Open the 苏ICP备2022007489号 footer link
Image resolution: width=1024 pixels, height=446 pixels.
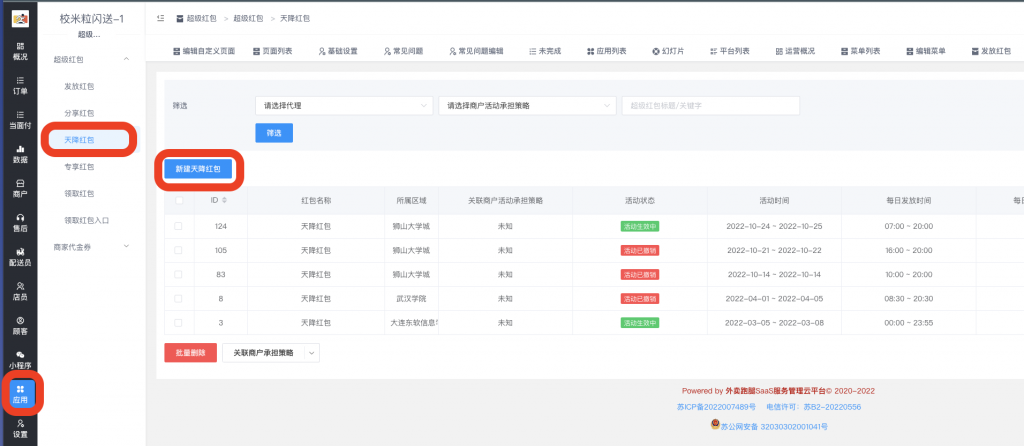(716, 407)
